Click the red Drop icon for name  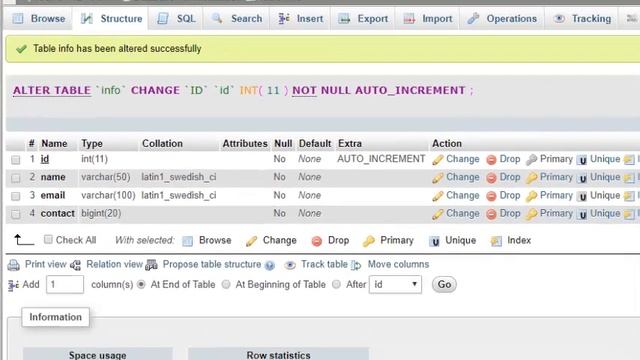click(491, 178)
